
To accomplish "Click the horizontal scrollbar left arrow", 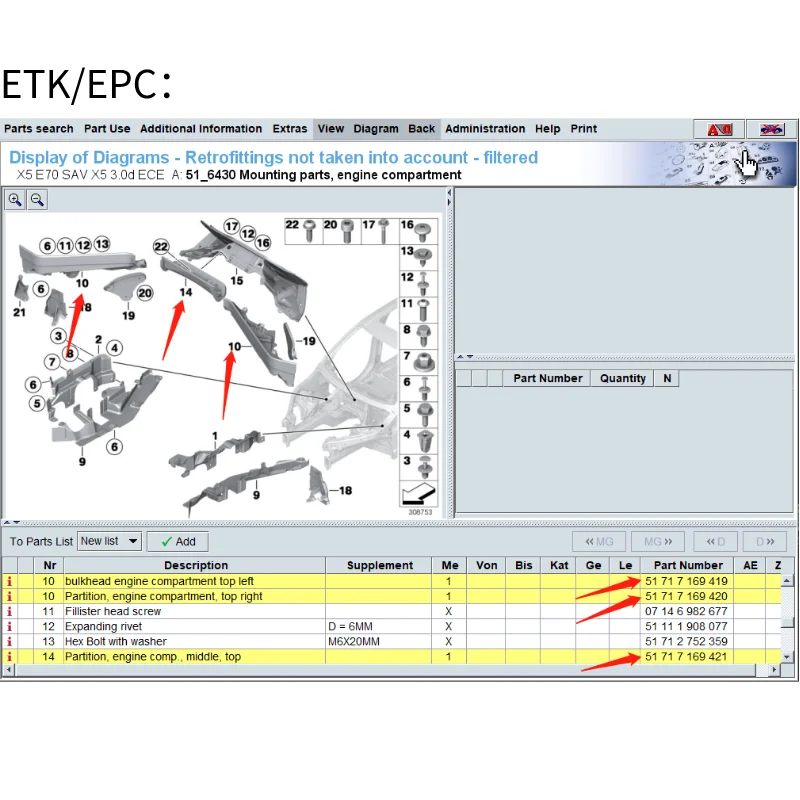I will pos(9,669).
